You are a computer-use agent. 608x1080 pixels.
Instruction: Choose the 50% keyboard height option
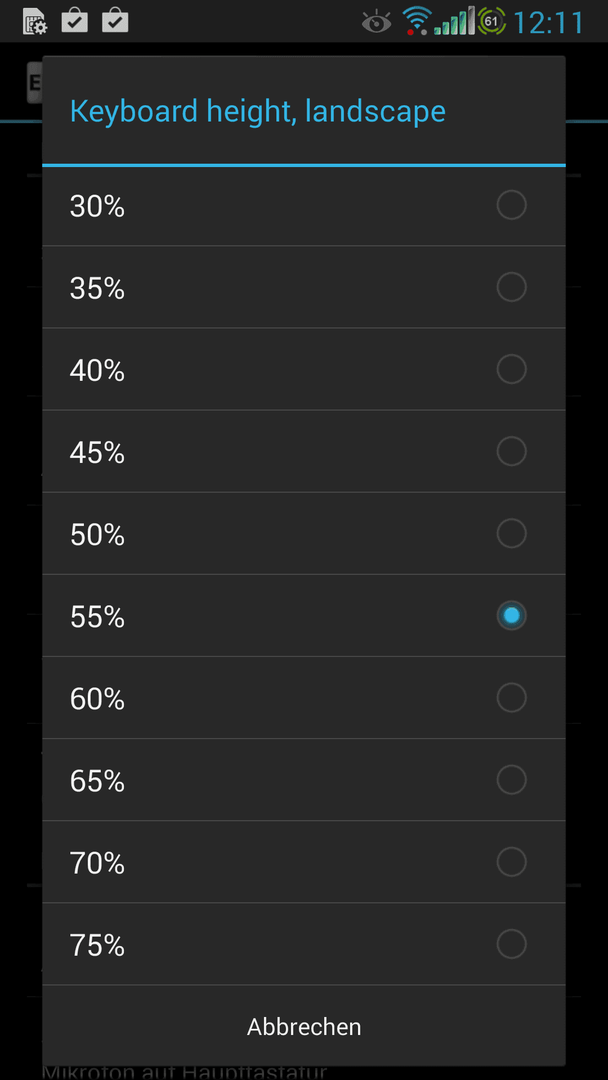(304, 533)
